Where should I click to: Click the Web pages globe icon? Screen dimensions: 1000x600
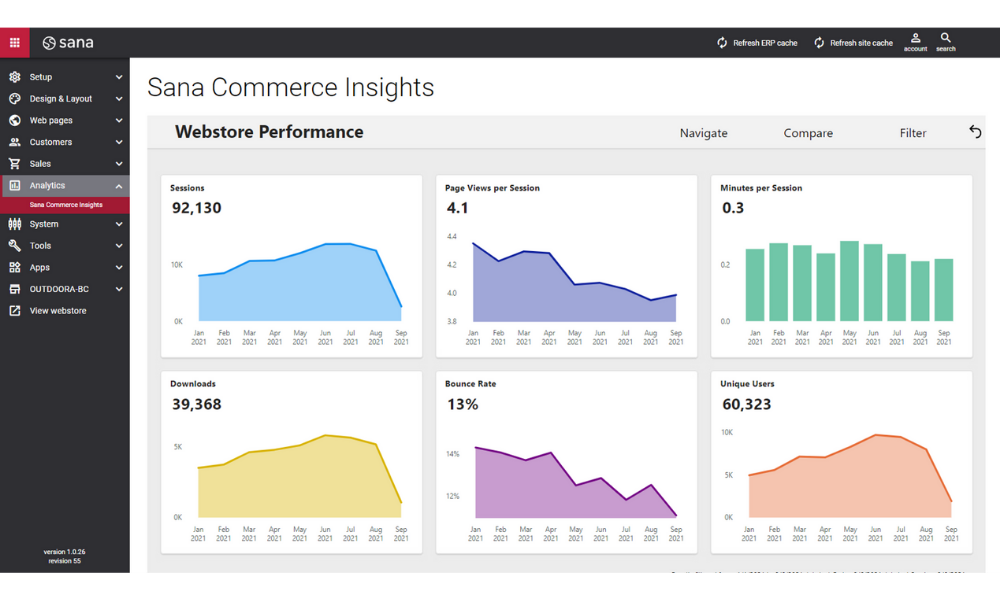coord(15,121)
